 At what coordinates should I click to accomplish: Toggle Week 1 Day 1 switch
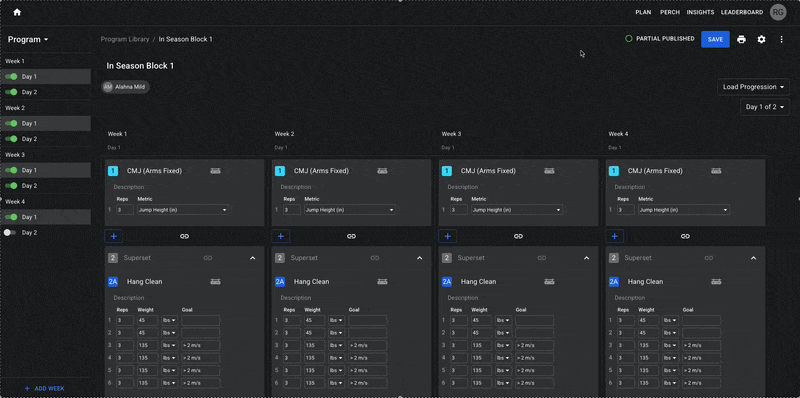pyautogui.click(x=11, y=77)
